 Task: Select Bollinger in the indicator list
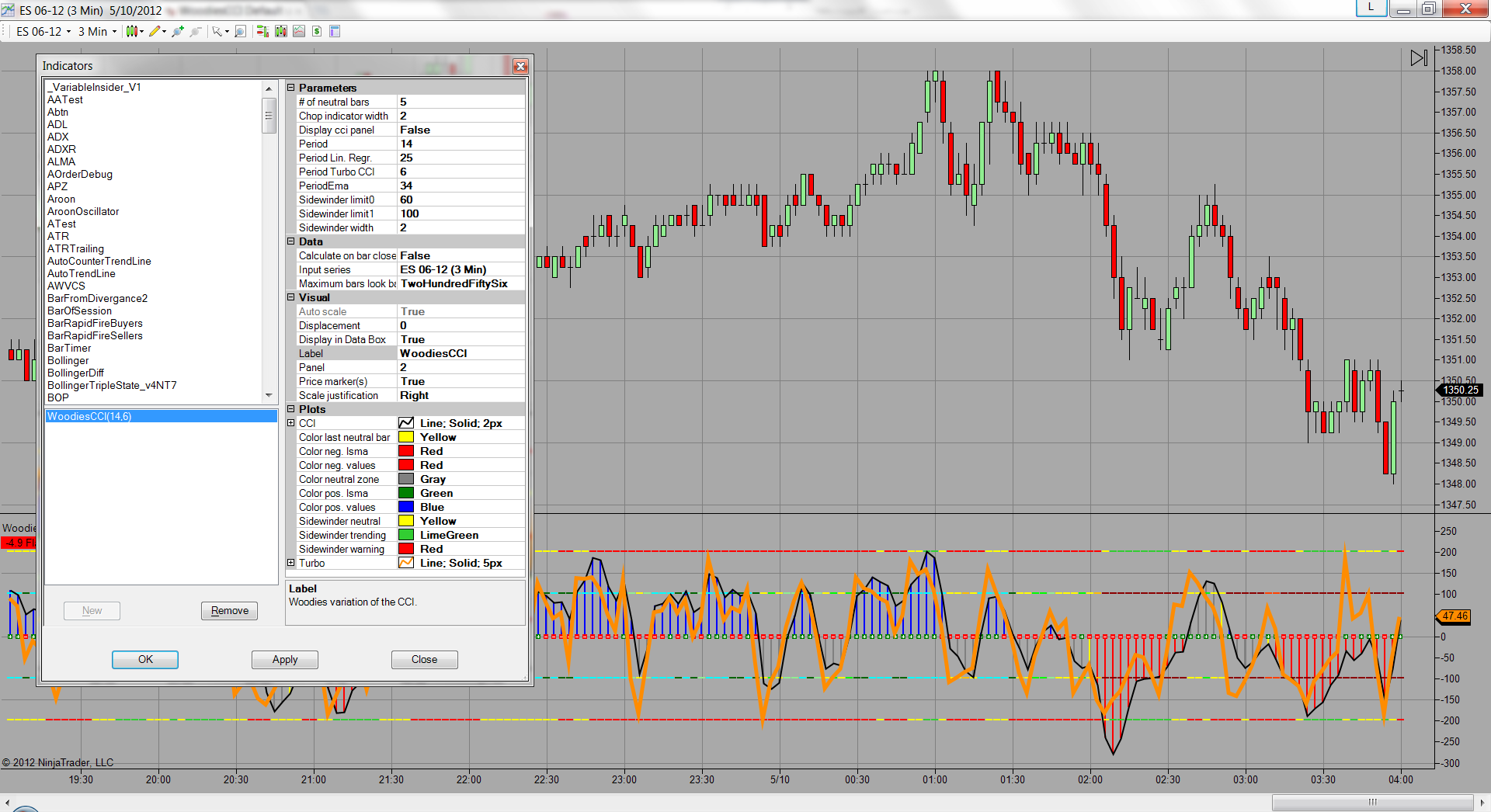point(68,360)
